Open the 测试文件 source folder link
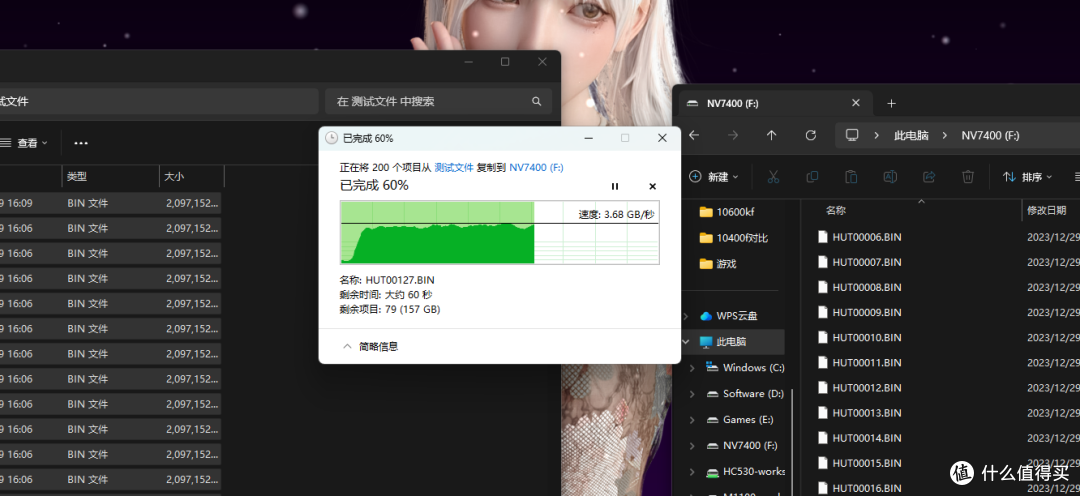Screen dimensions: 1080x496 click(x=454, y=167)
